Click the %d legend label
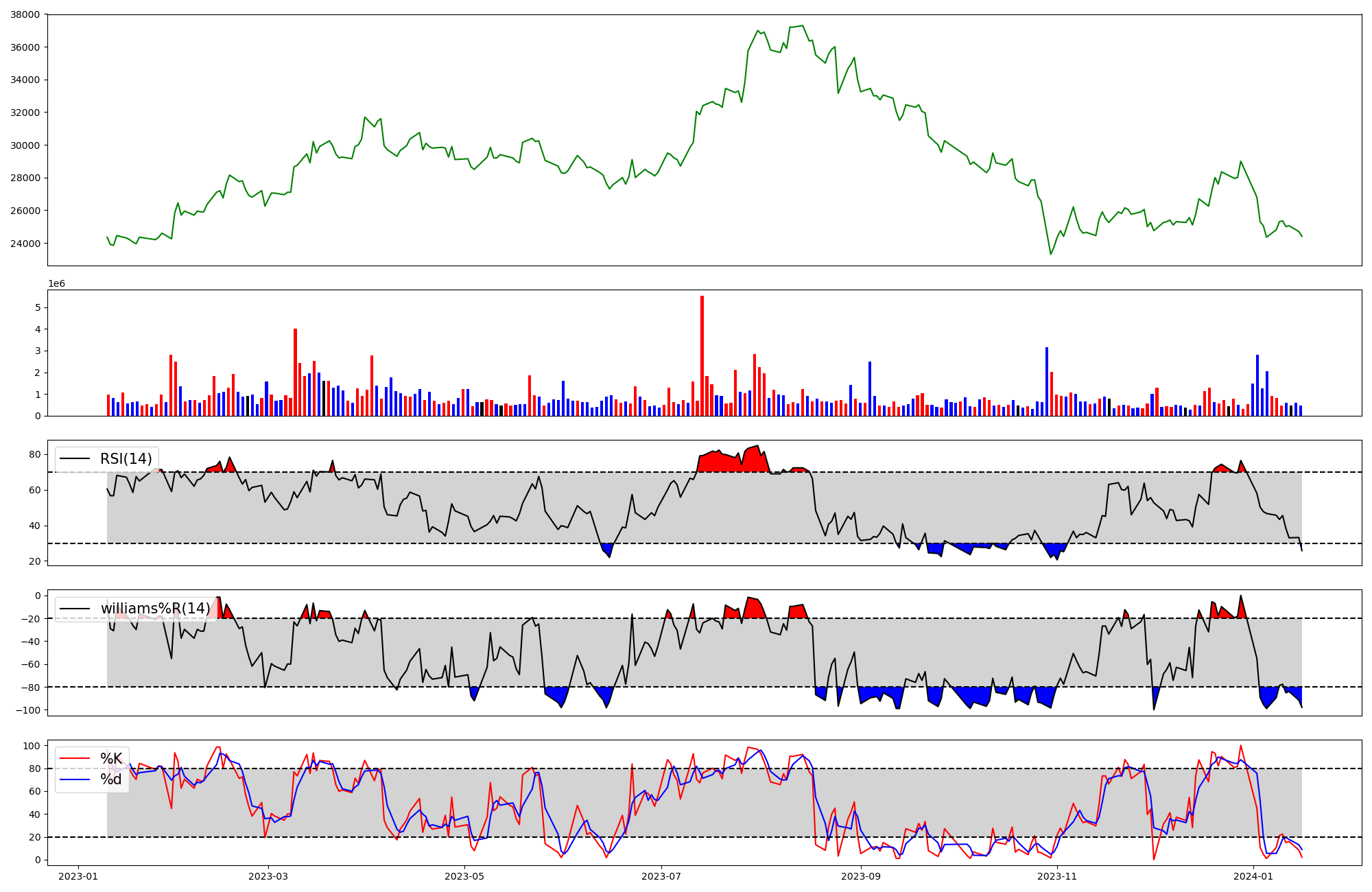1372x892 pixels. [x=111, y=779]
